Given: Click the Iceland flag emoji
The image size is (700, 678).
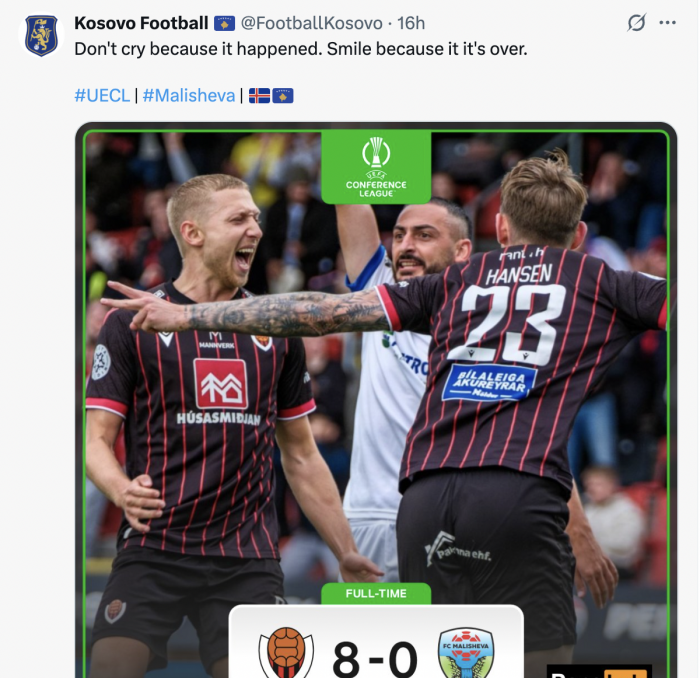Looking at the screenshot, I should coord(259,96).
